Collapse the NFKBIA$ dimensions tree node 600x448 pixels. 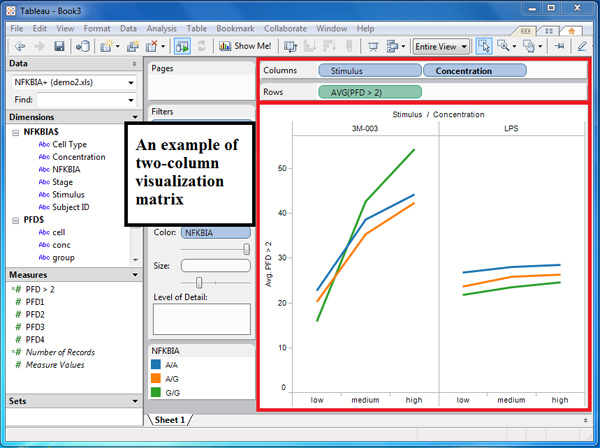click(x=14, y=131)
